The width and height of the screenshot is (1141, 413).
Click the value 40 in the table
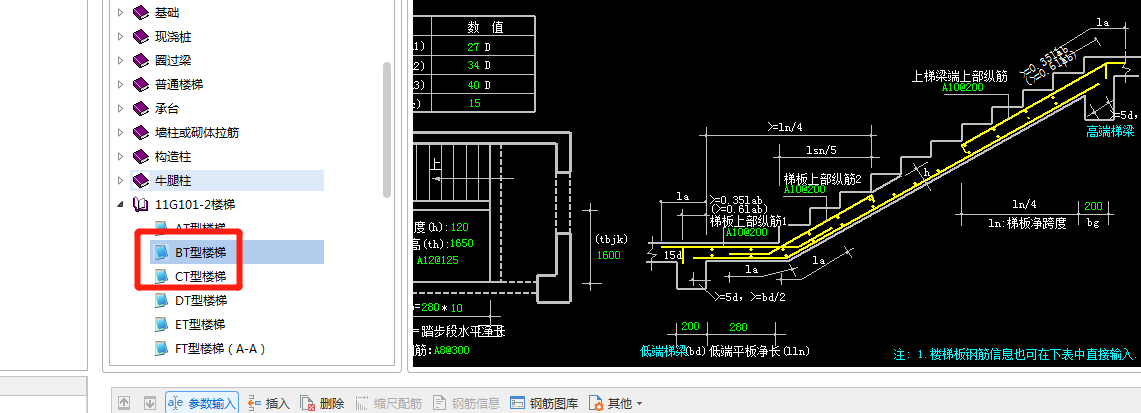click(x=473, y=84)
